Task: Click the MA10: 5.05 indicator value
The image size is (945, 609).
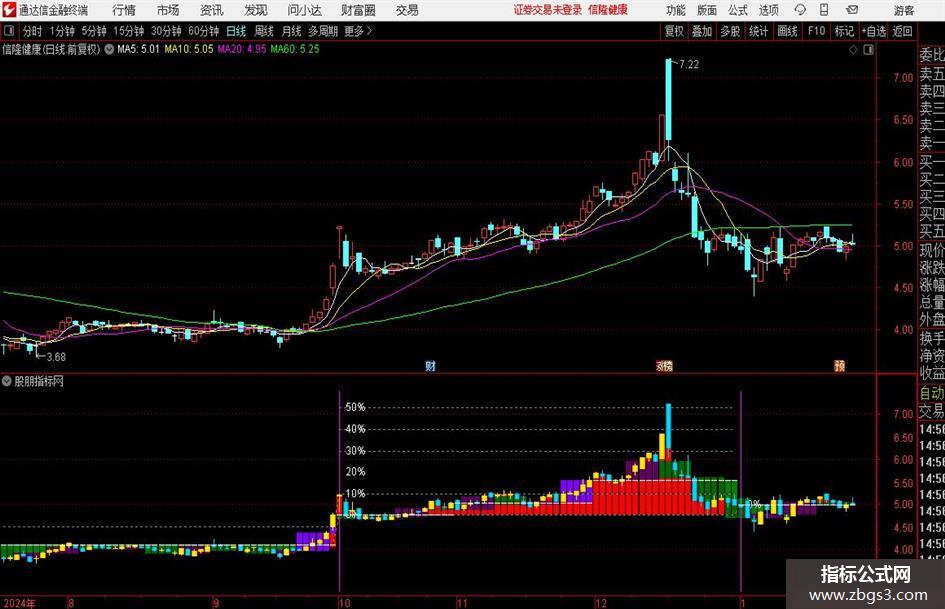Action: (x=189, y=49)
